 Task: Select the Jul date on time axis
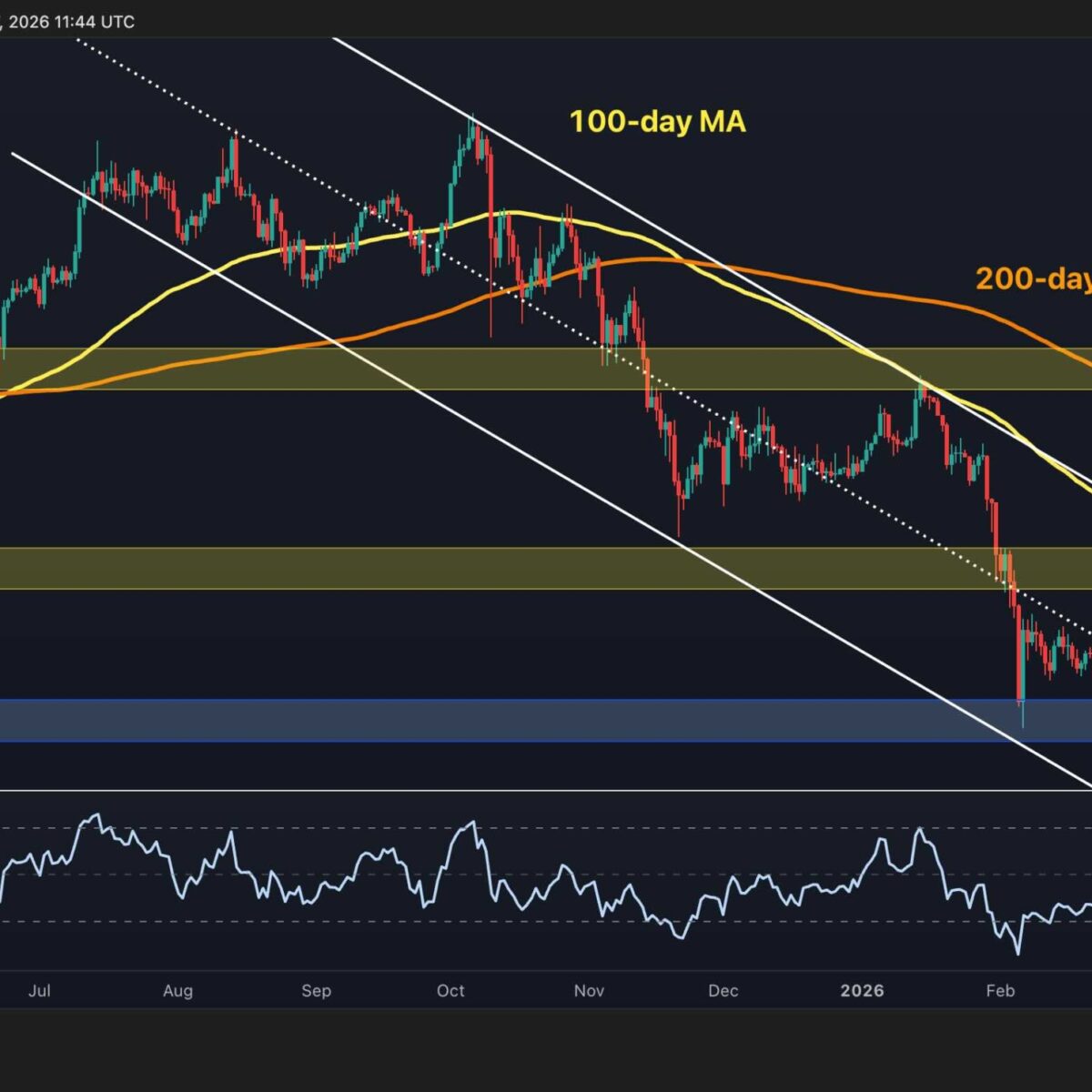pos(39,990)
